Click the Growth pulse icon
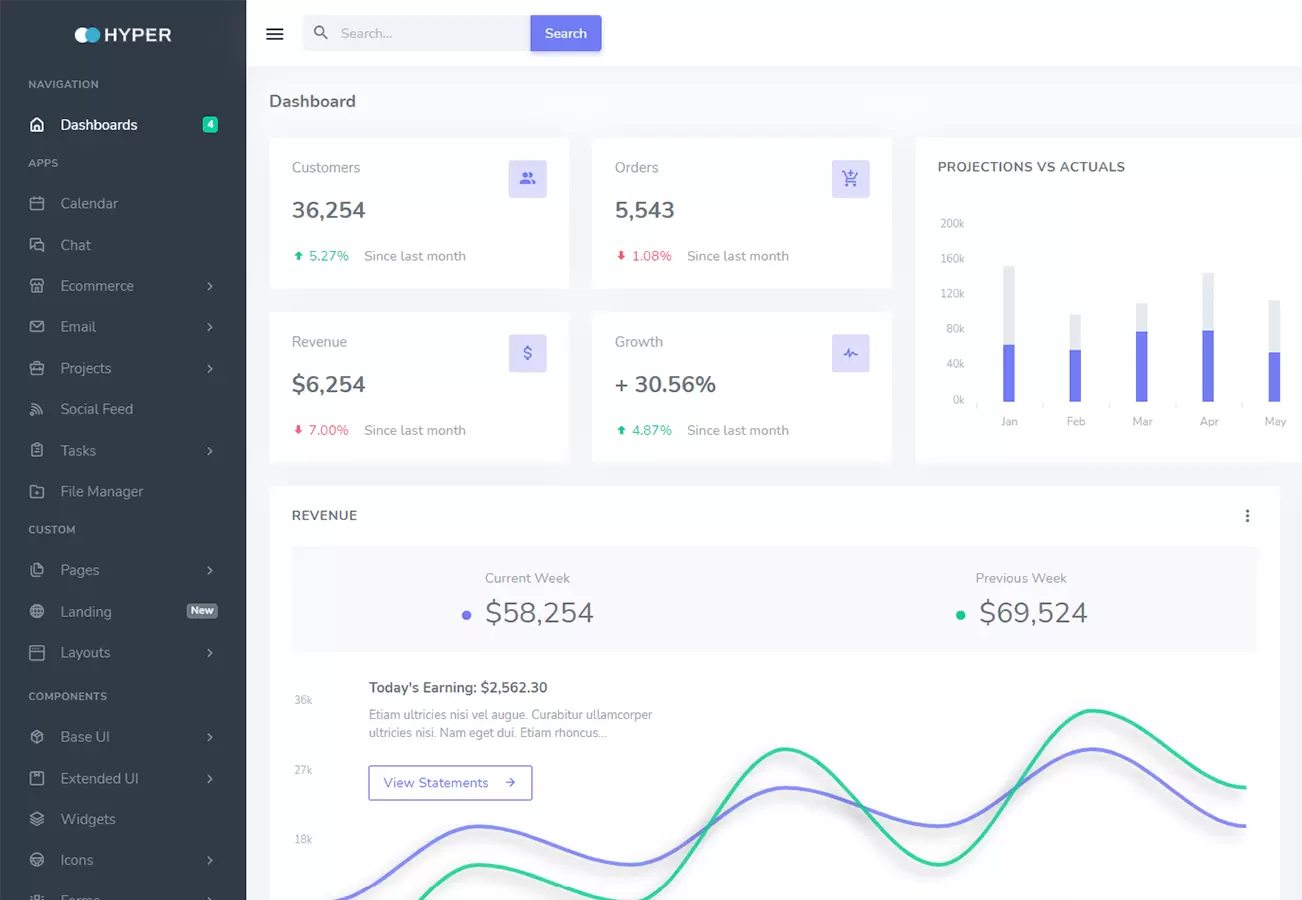 [x=851, y=353]
